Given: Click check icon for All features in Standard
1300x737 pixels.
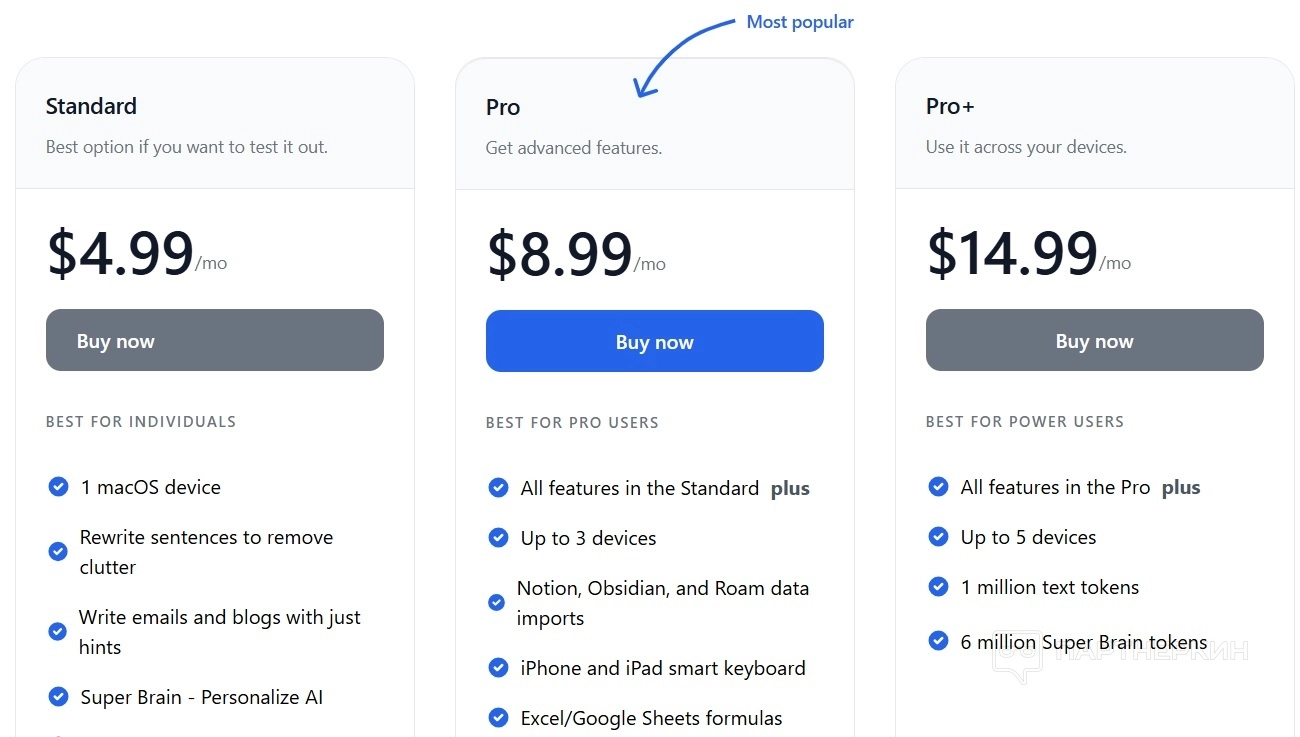Looking at the screenshot, I should click(x=498, y=488).
